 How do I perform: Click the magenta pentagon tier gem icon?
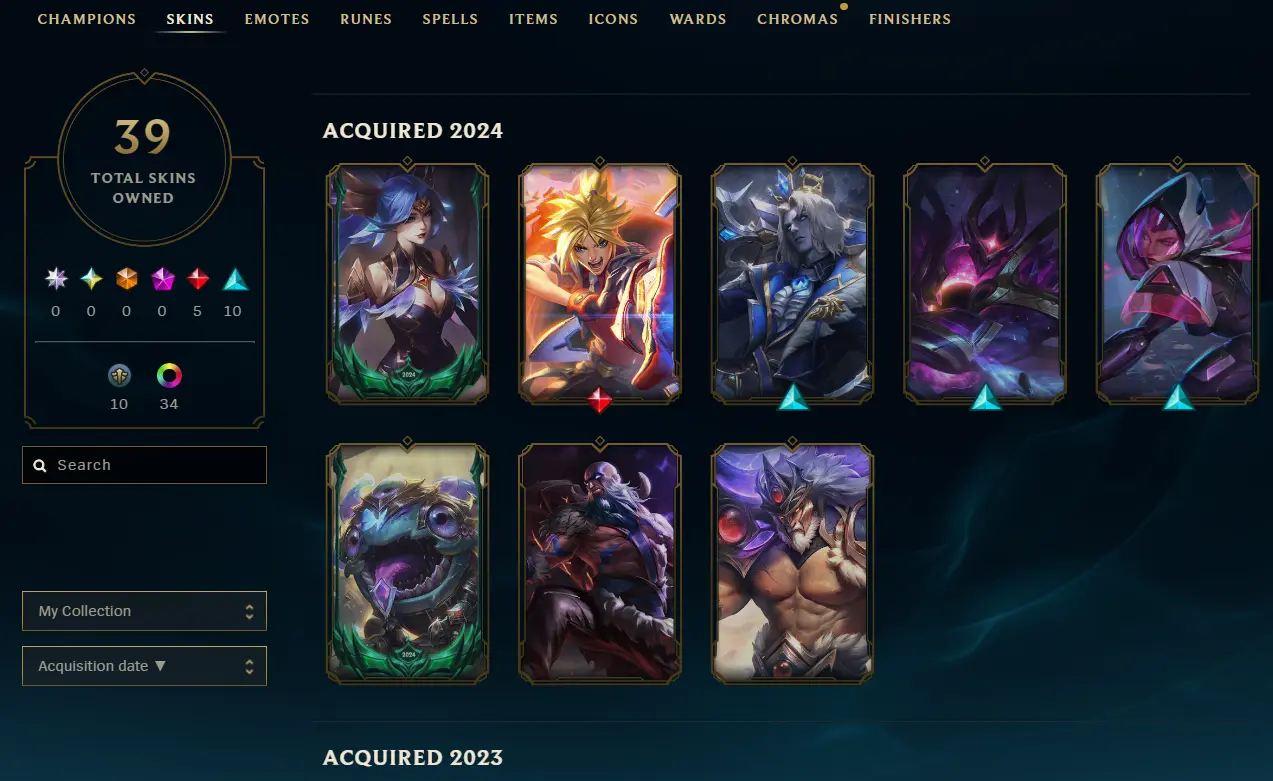point(162,279)
